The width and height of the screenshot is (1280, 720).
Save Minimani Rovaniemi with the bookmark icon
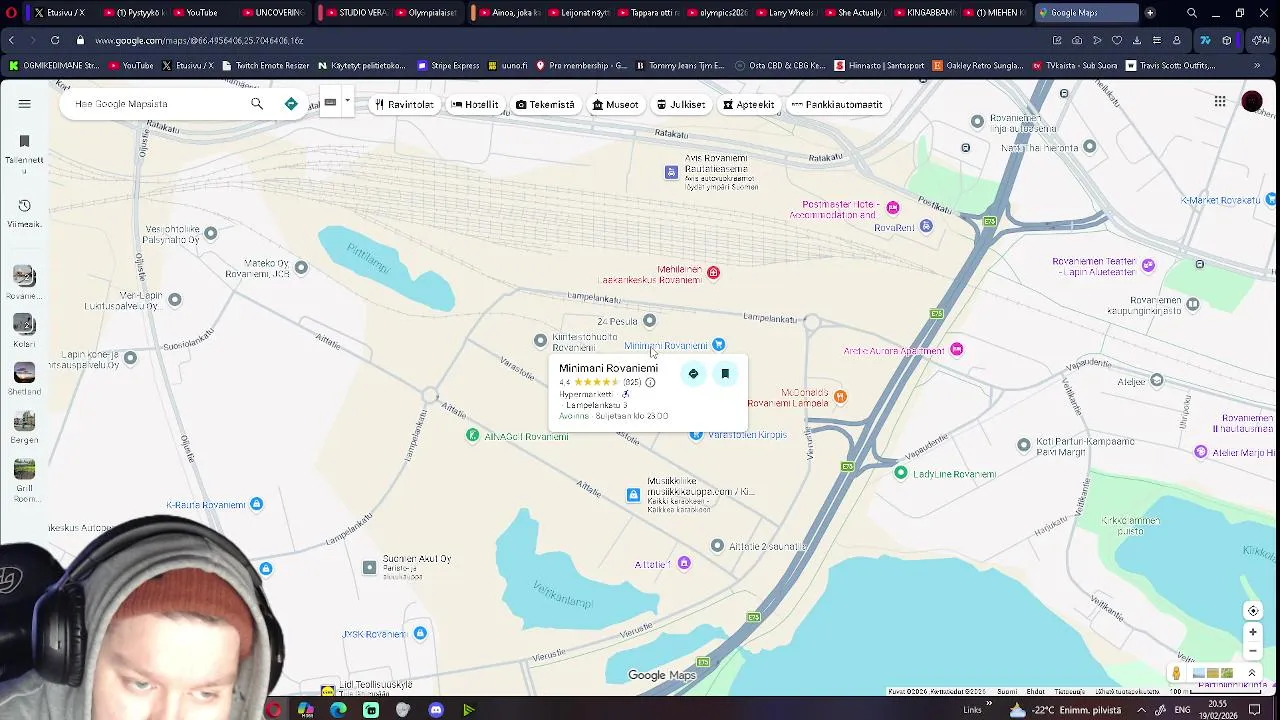[725, 374]
